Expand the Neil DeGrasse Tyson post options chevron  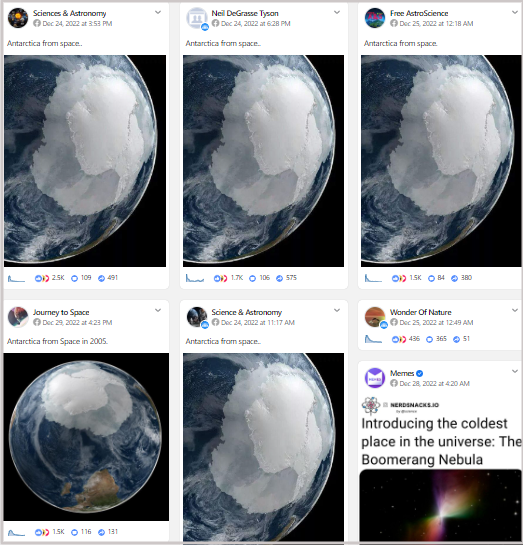click(x=337, y=13)
